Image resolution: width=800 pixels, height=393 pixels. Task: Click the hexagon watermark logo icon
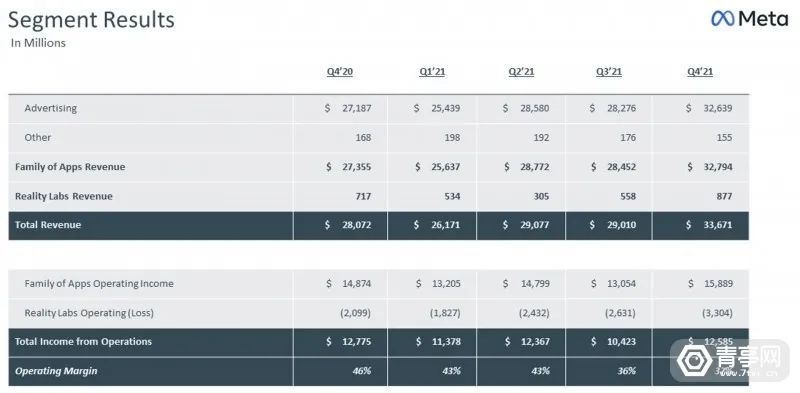(x=695, y=360)
